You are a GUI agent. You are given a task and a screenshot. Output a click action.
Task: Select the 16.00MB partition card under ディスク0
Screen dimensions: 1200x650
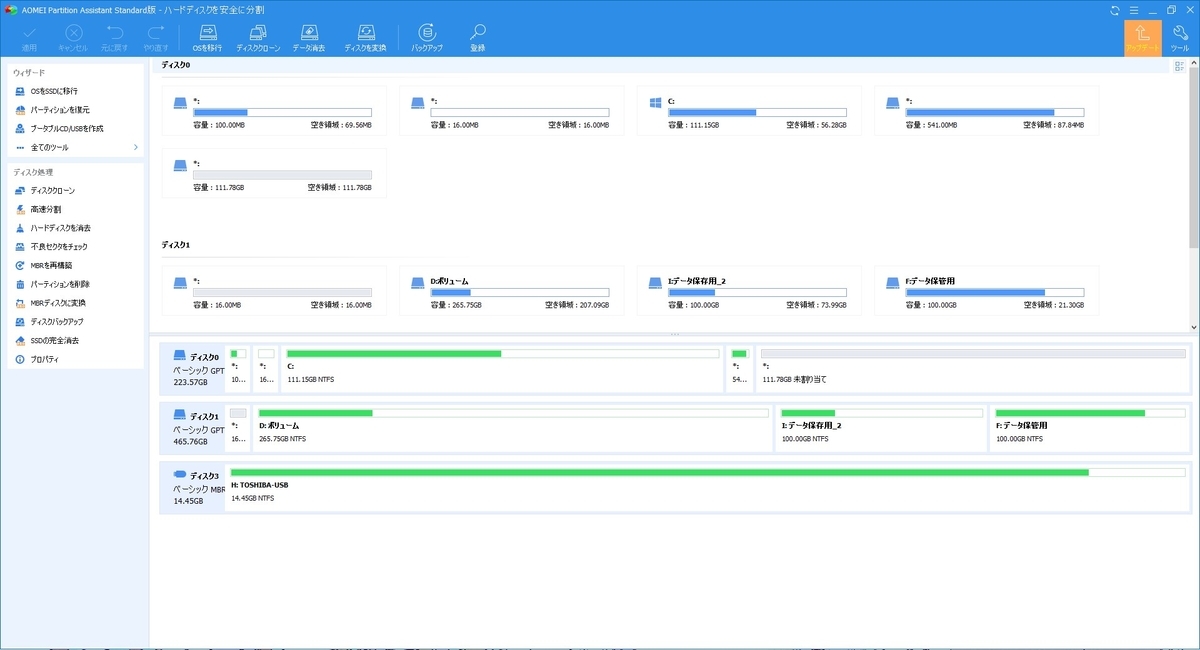[511, 111]
